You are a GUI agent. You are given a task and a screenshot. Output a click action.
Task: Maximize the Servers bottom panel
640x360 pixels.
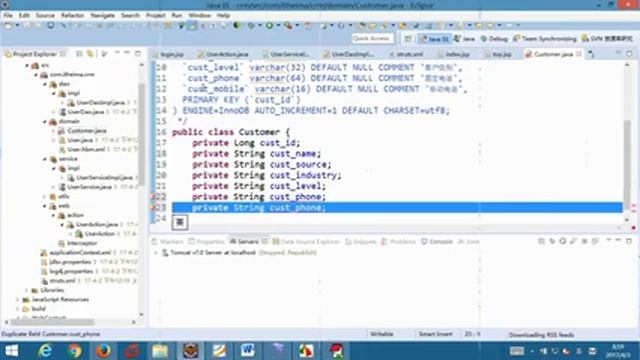(x=629, y=241)
